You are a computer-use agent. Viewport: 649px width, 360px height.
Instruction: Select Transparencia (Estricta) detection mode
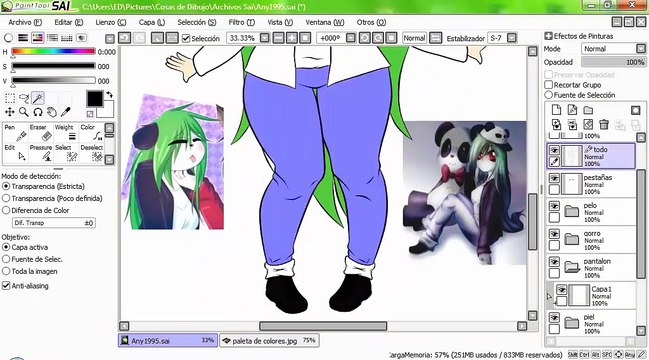tap(6, 187)
